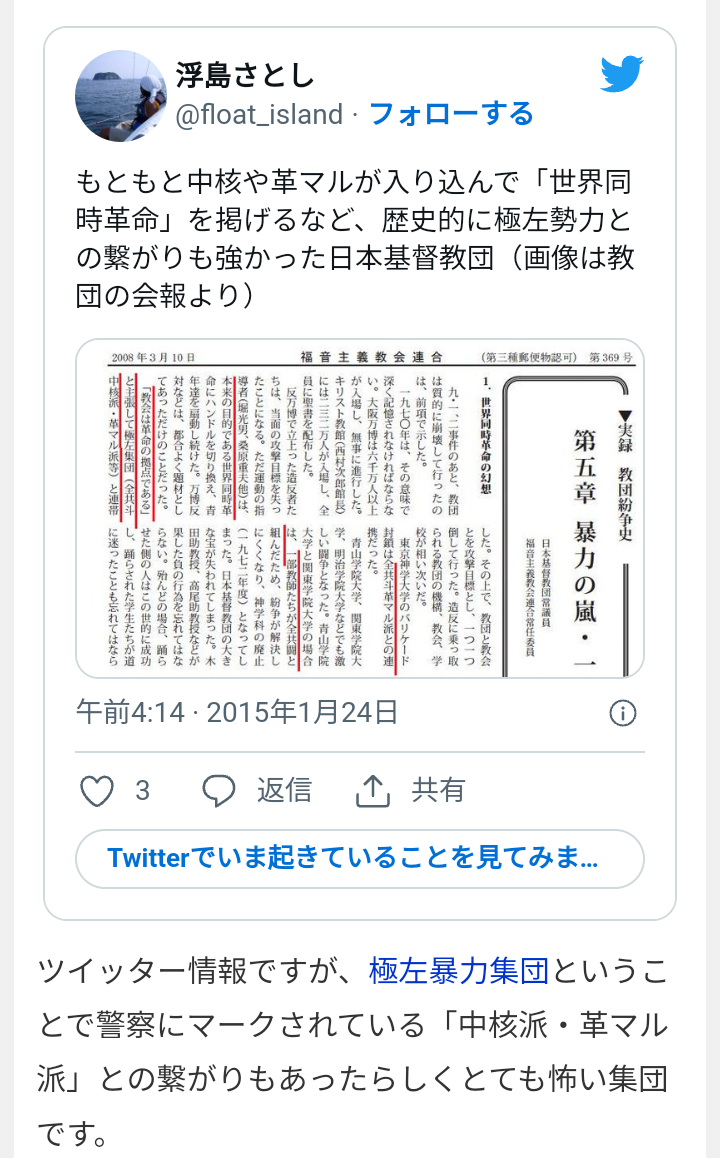
Task: Open the tweet info circle icon
Action: tap(623, 713)
